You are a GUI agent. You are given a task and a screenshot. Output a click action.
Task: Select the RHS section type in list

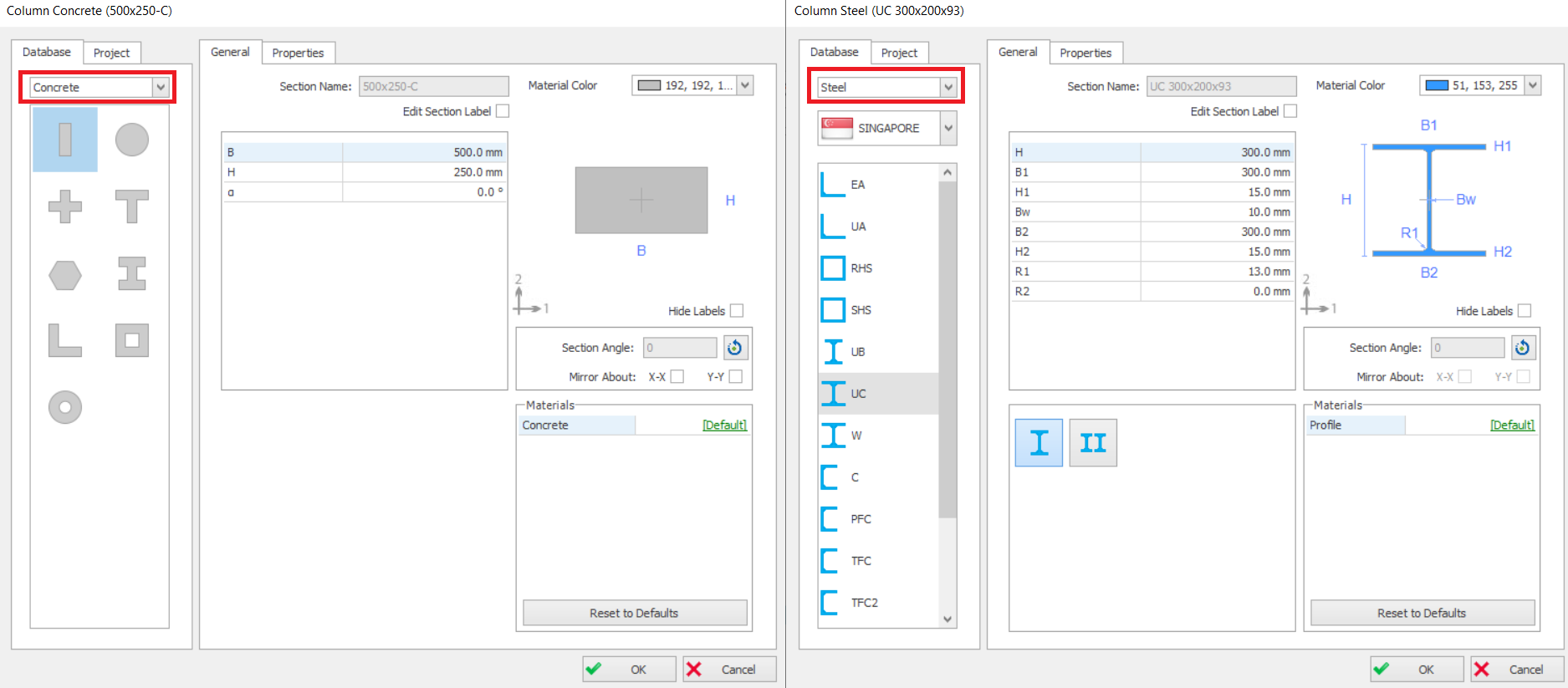point(861,268)
